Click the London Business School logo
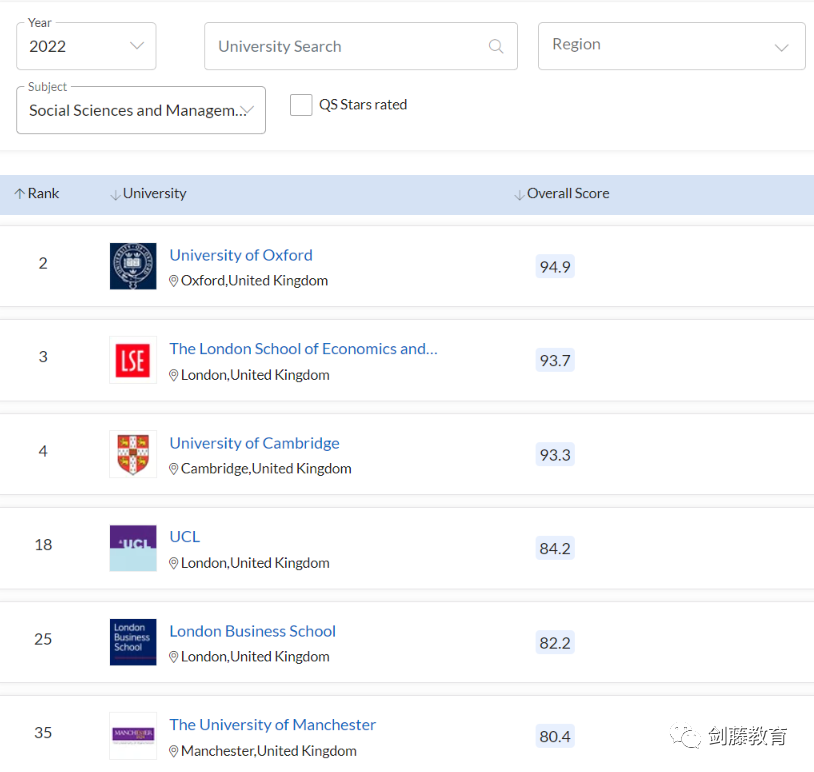 pyautogui.click(x=133, y=642)
